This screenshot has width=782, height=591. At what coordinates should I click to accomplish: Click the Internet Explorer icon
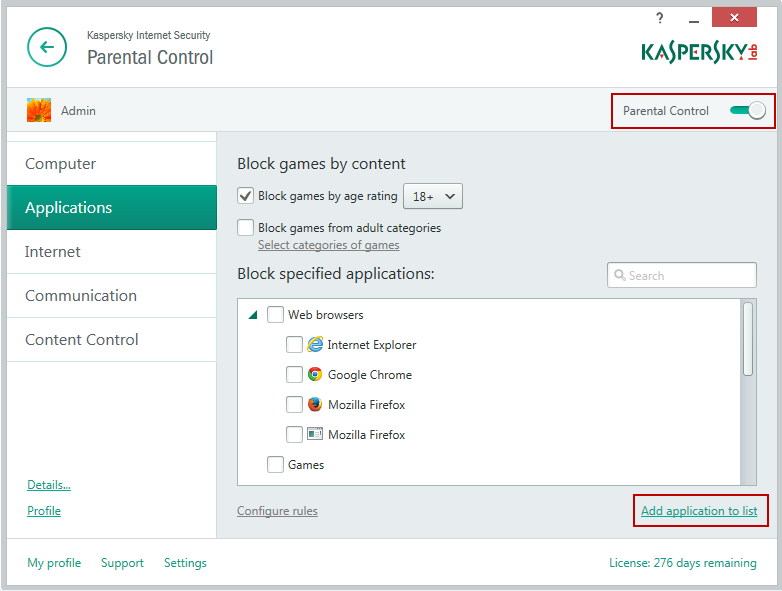[x=315, y=344]
